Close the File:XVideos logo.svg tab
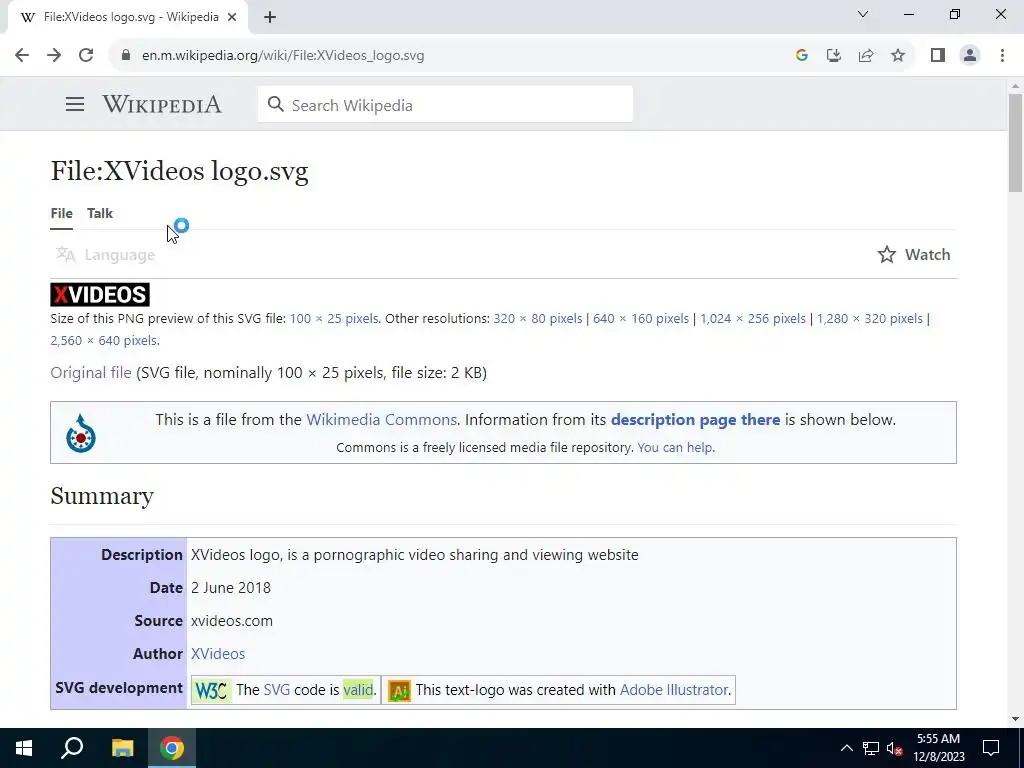The height and width of the screenshot is (768, 1024). coord(232,17)
